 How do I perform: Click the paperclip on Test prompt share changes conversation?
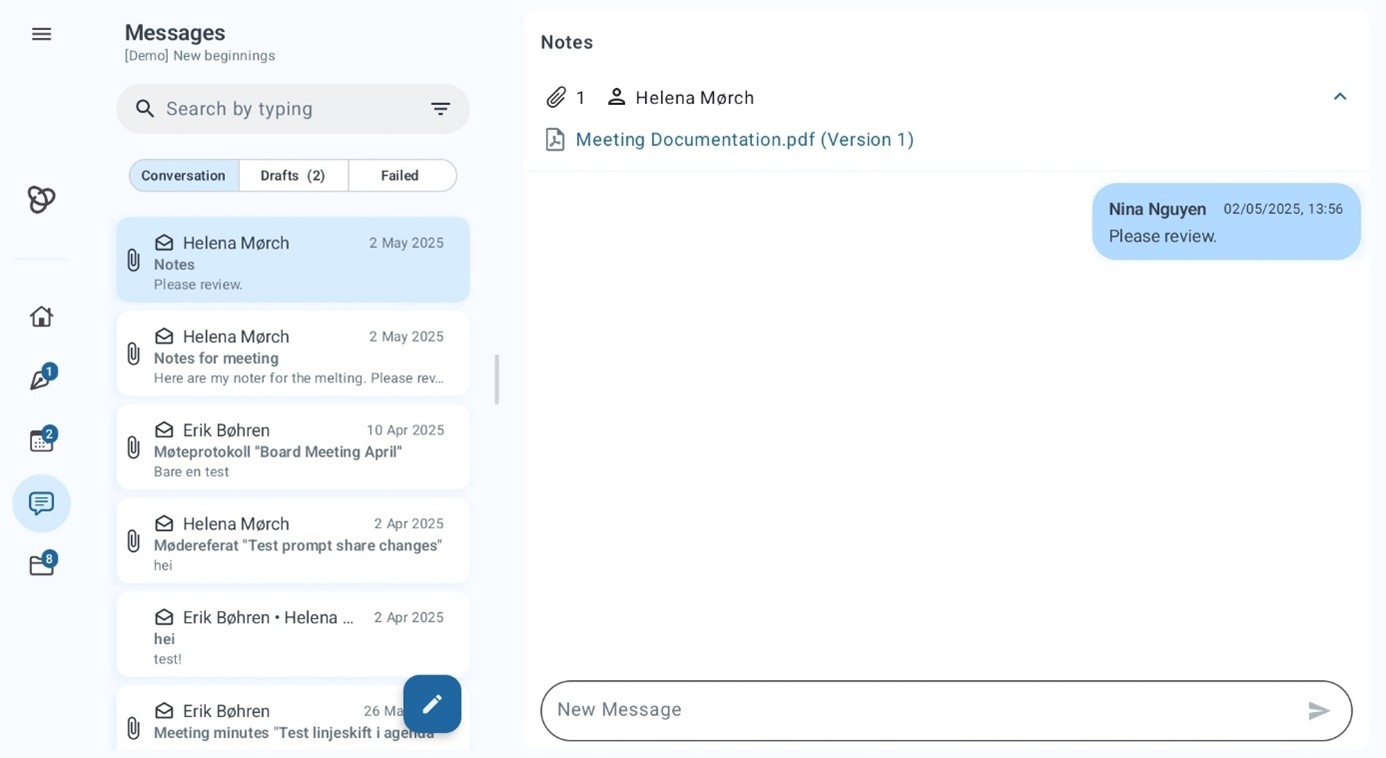click(133, 541)
